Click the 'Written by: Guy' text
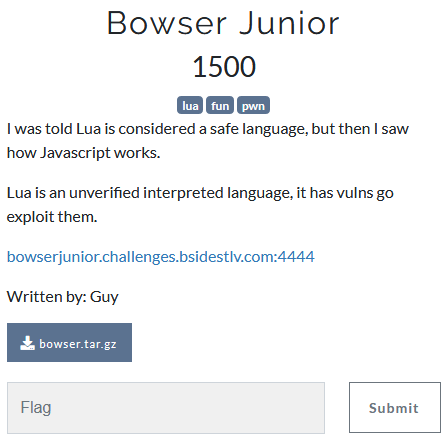 tap(63, 297)
